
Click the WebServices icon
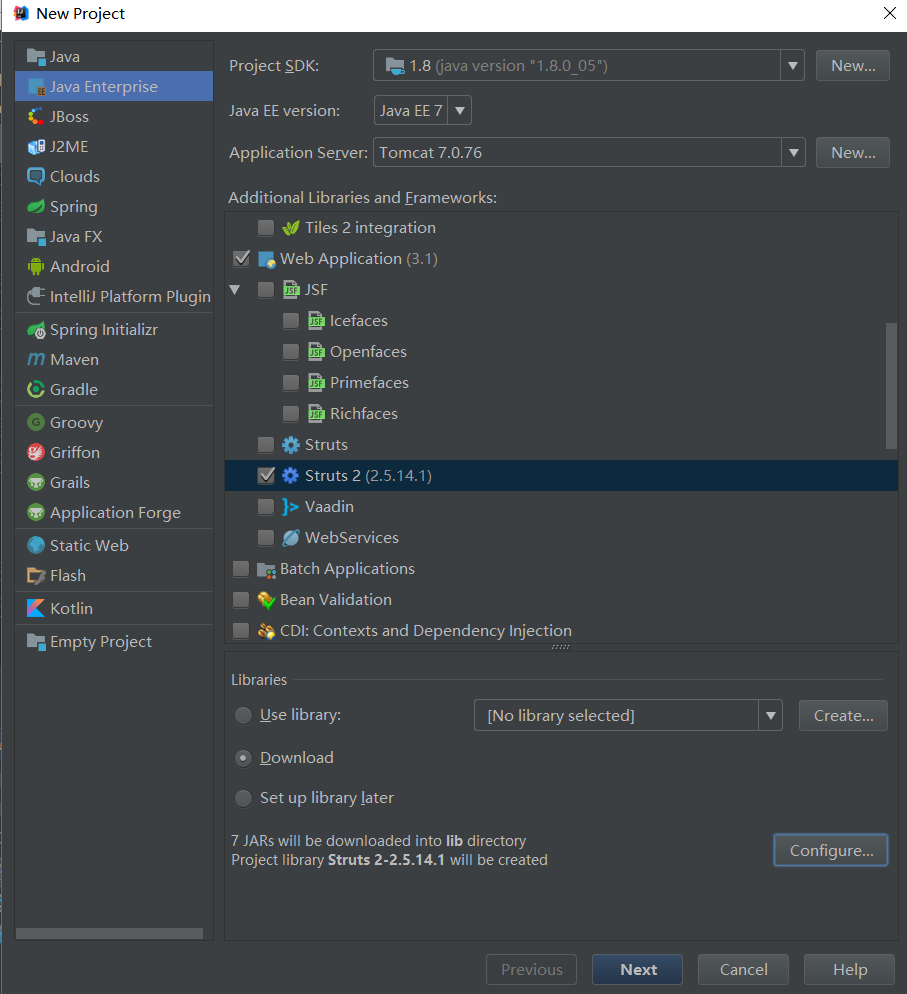pos(290,538)
